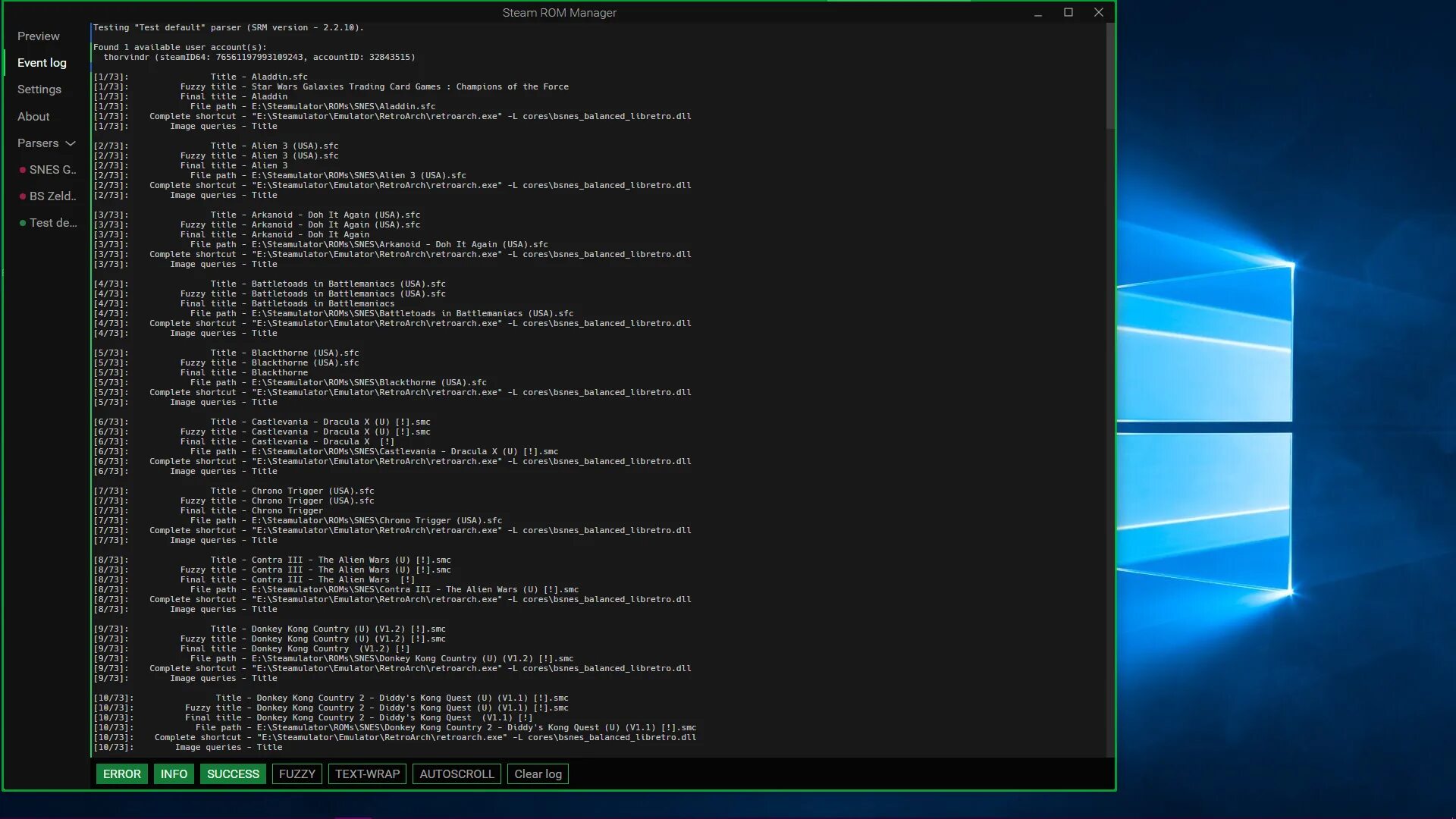Click the 'Found 1 available user account(s)' line
The height and width of the screenshot is (819, 1456).
pos(180,47)
